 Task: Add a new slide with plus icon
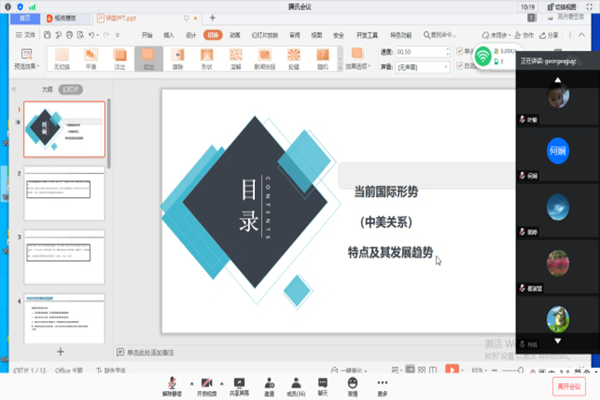click(60, 351)
